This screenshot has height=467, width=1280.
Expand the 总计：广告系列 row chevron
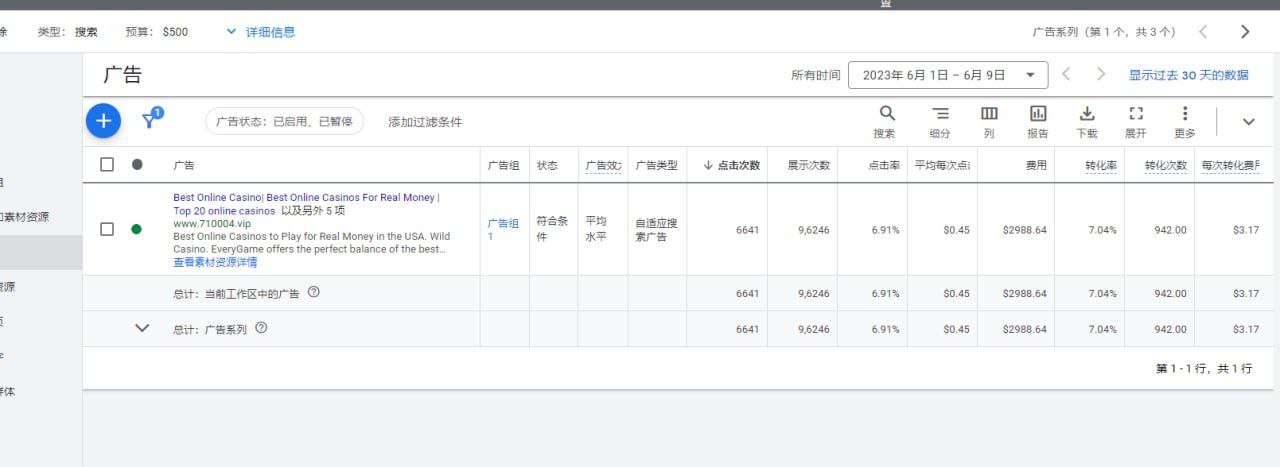[142, 328]
